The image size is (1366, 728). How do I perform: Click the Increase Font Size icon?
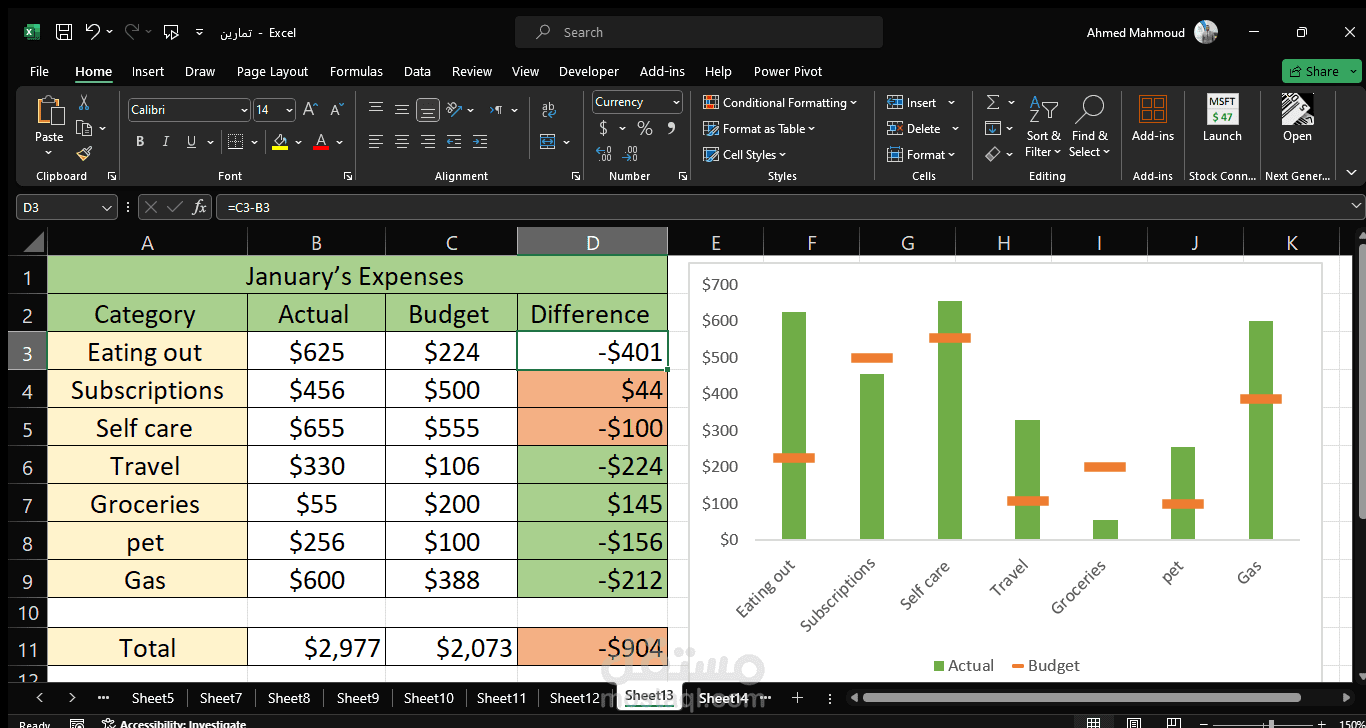[310, 109]
